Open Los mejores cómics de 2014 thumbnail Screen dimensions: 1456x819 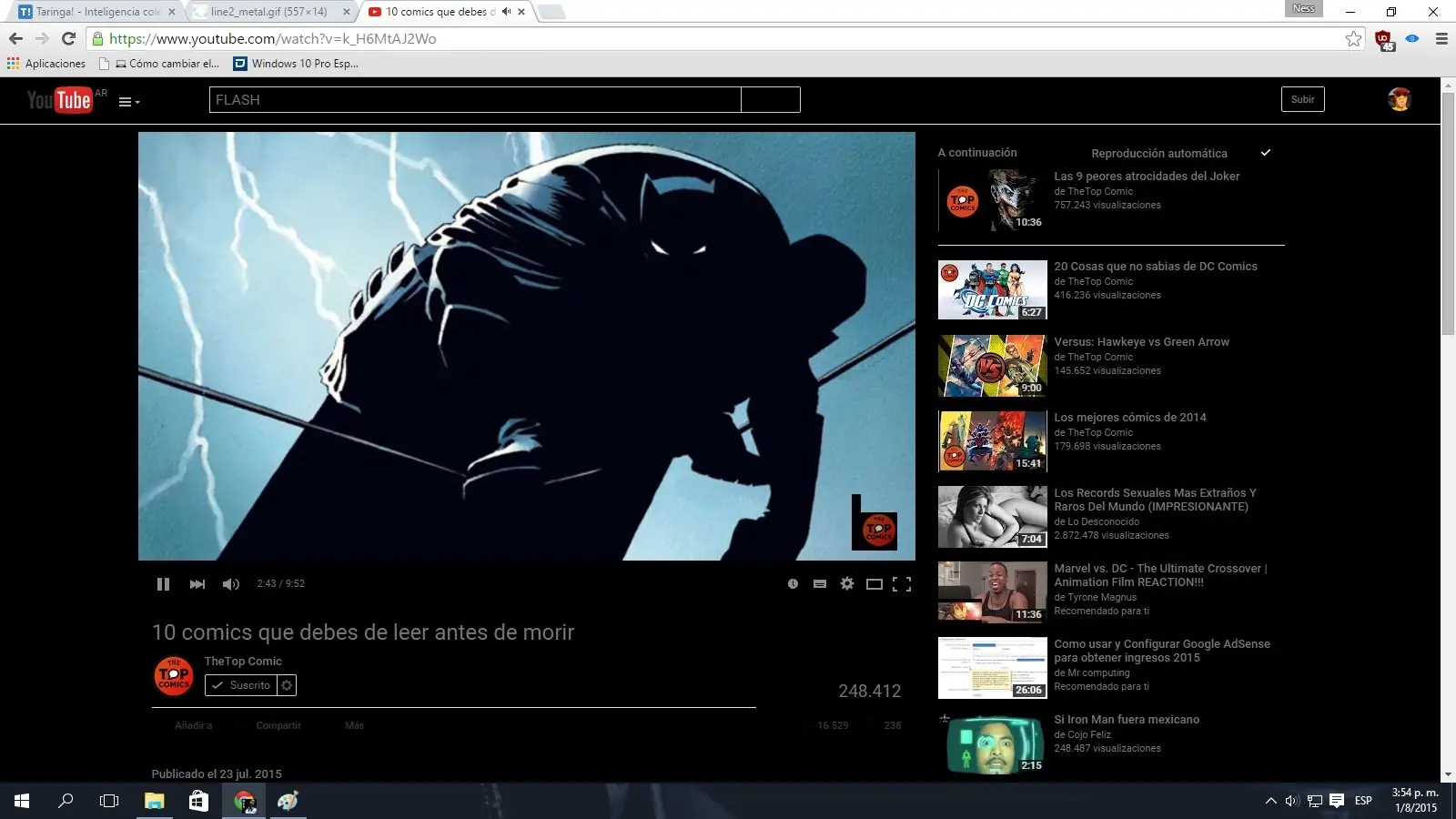pos(993,440)
